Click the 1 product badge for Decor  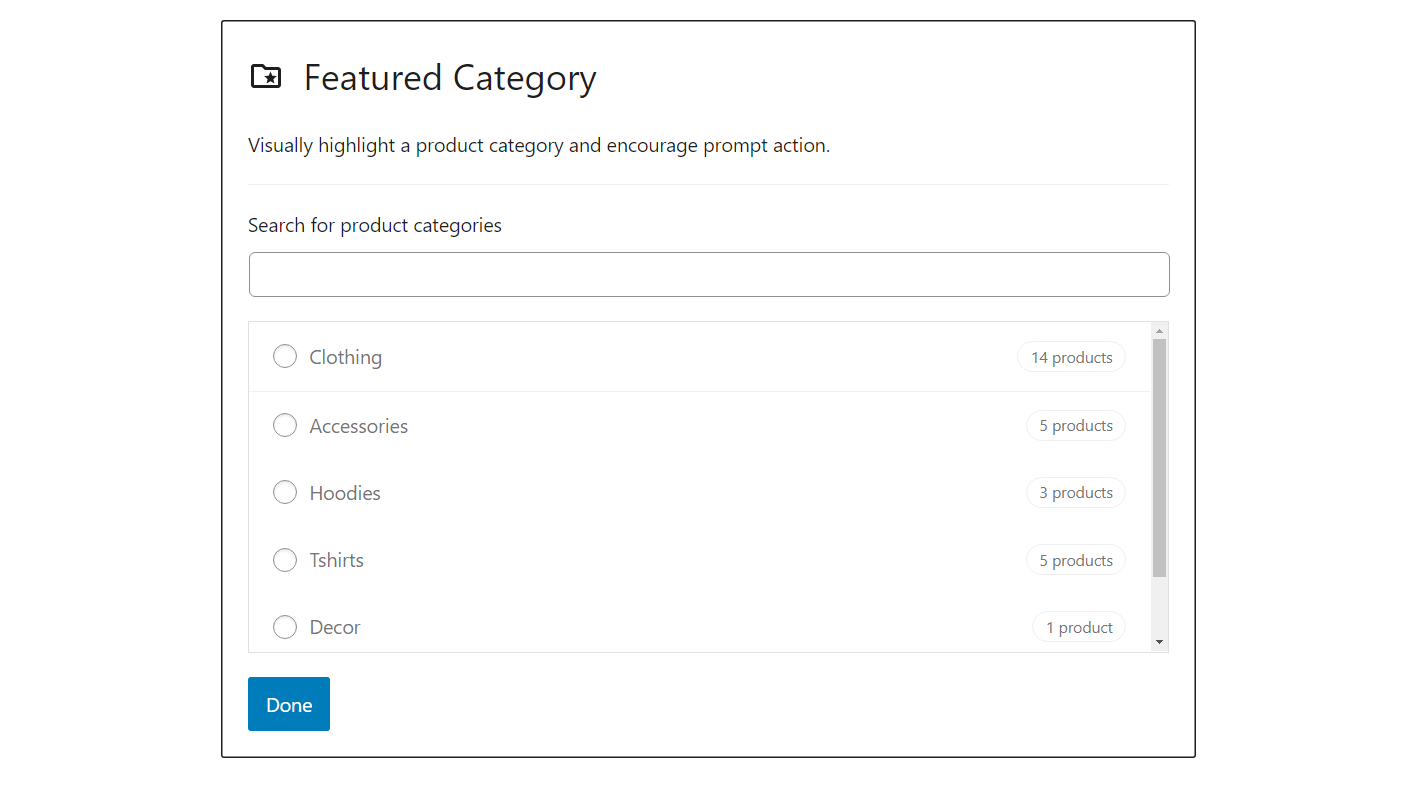[1079, 627]
